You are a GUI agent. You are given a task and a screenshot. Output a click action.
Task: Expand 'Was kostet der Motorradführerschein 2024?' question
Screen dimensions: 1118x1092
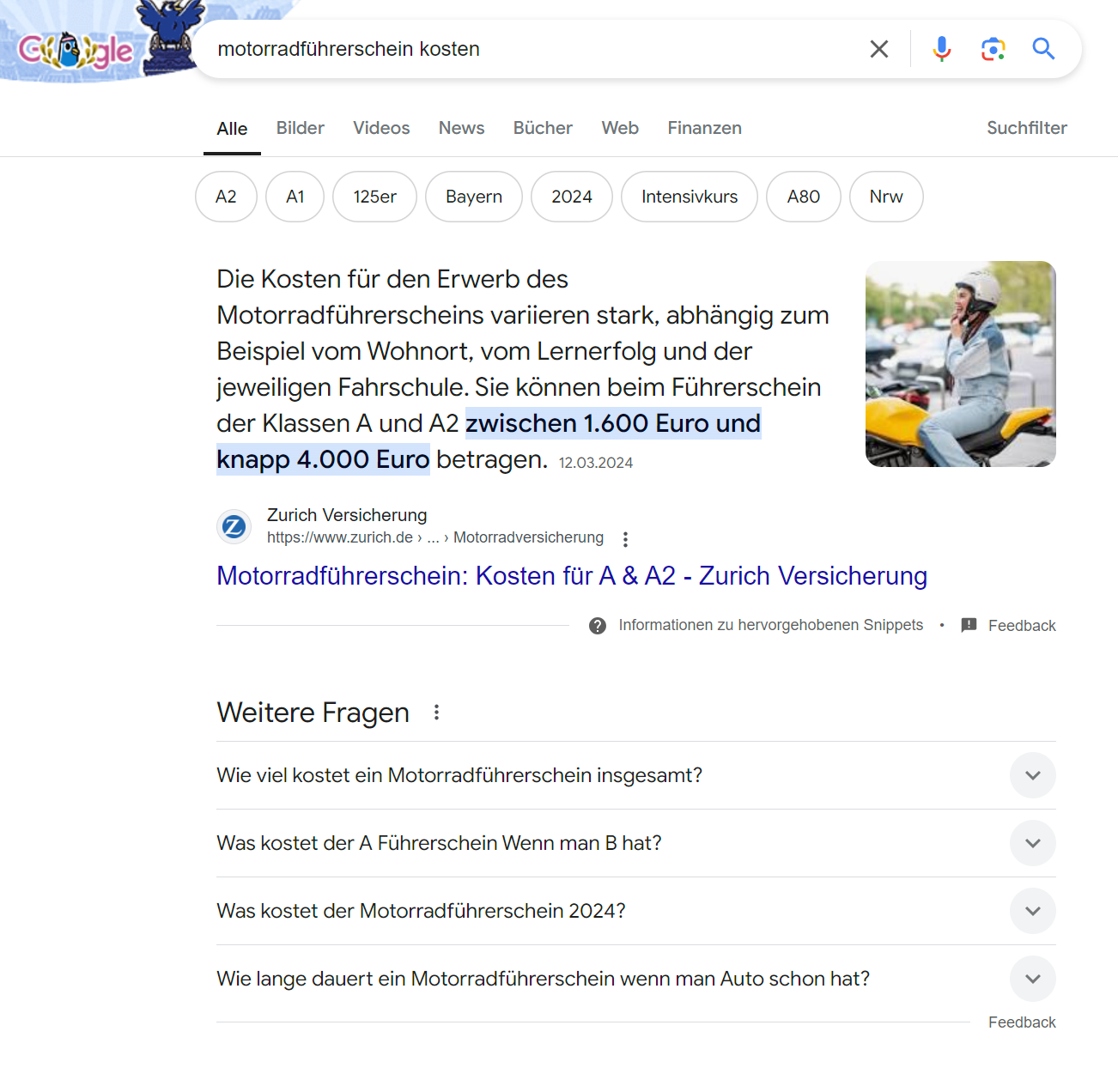point(1032,911)
